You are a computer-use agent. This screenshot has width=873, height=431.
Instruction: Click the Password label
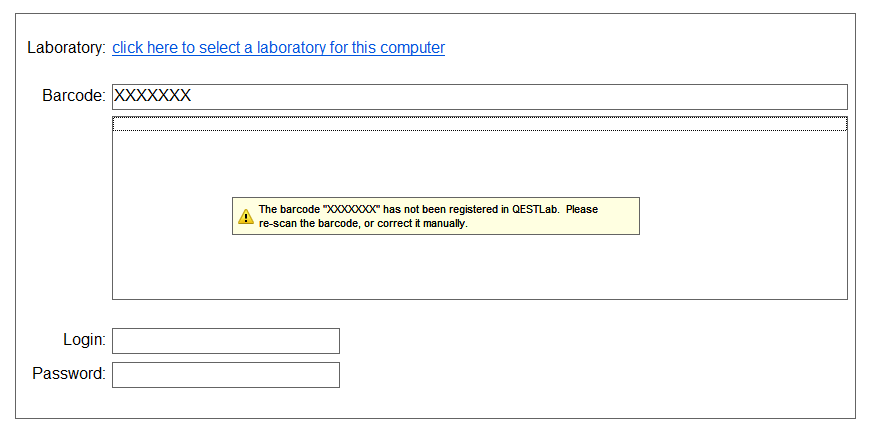click(x=68, y=374)
